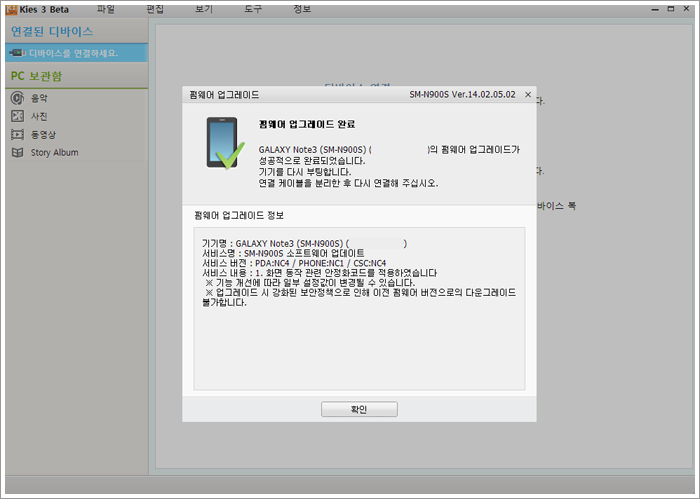The image size is (700, 499).
Task: Click the 연결된 디바이스 section header
Action: (52, 31)
